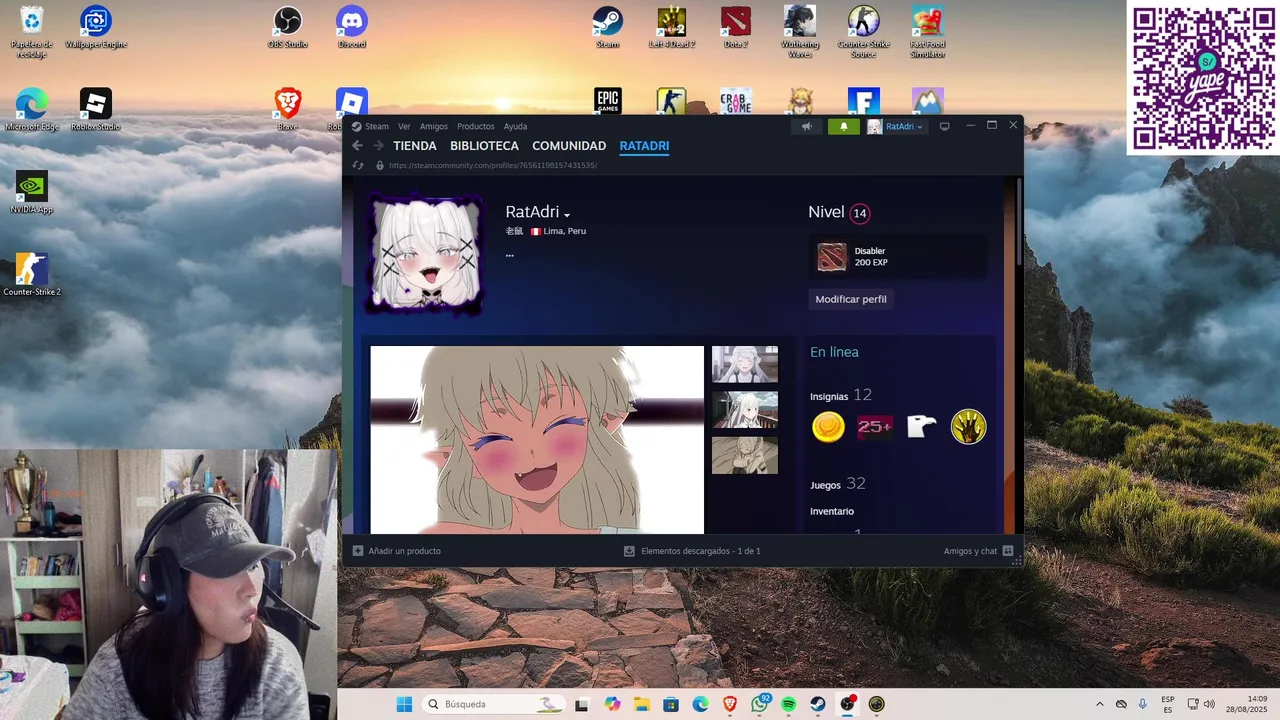Screen dimensions: 1280x720
Task: Launch Steam desktop shortcut
Action: [608, 28]
